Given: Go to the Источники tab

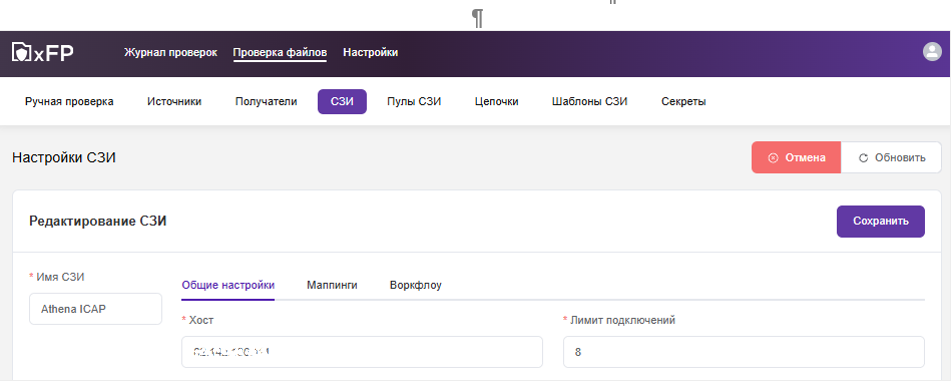Looking at the screenshot, I should 175,102.
